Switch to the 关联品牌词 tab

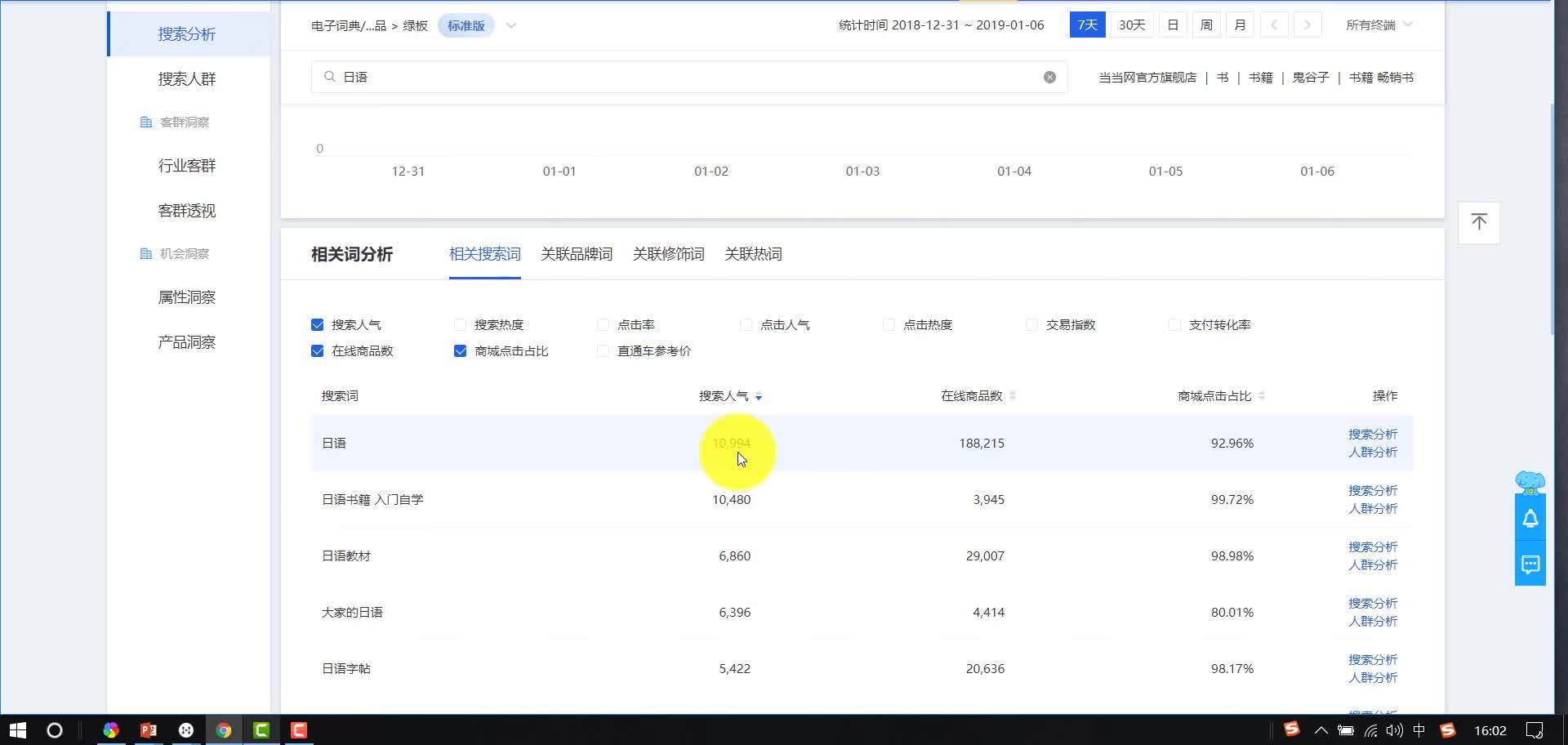tap(577, 254)
